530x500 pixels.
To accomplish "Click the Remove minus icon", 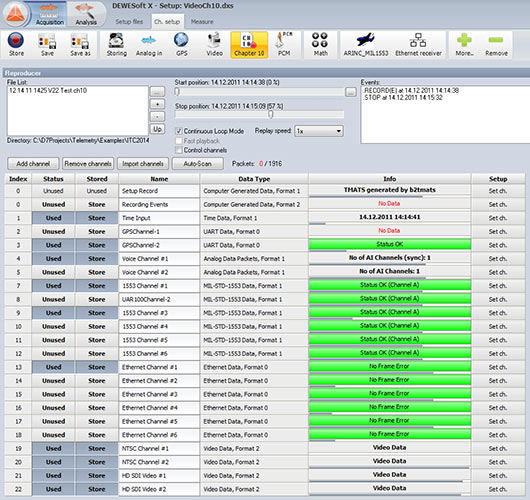I will pyautogui.click(x=496, y=44).
